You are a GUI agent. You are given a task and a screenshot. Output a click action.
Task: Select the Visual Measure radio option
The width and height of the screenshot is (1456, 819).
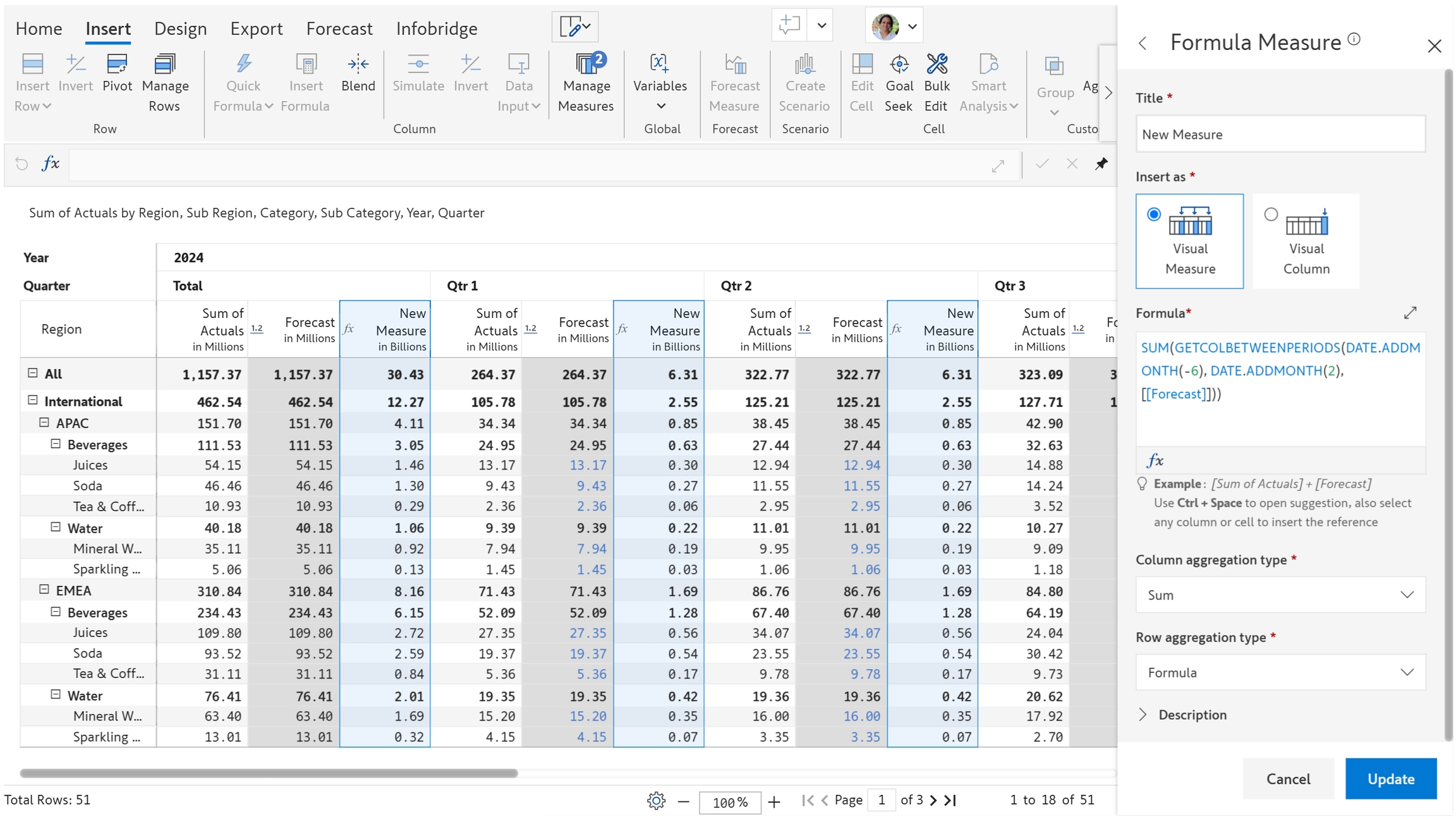click(x=1154, y=214)
